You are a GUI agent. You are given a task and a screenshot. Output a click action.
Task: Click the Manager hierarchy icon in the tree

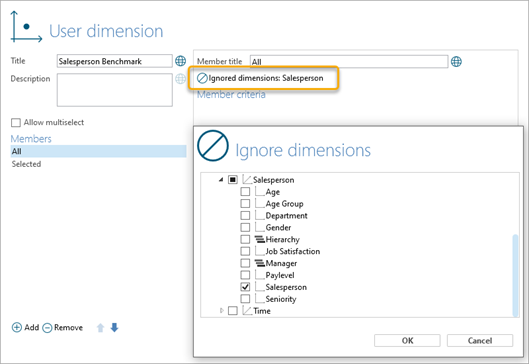coord(259,263)
